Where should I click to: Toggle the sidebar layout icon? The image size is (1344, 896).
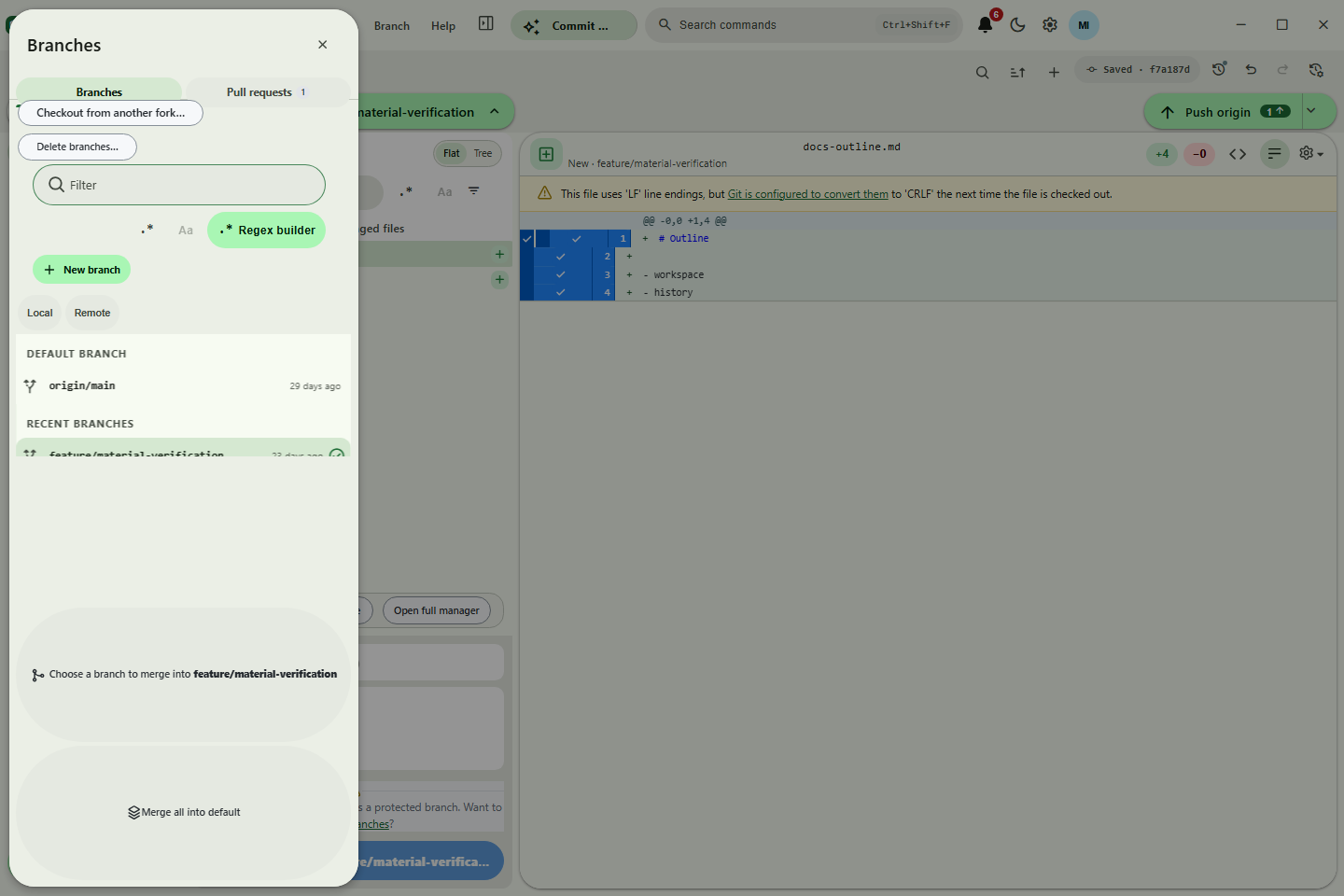[486, 23]
